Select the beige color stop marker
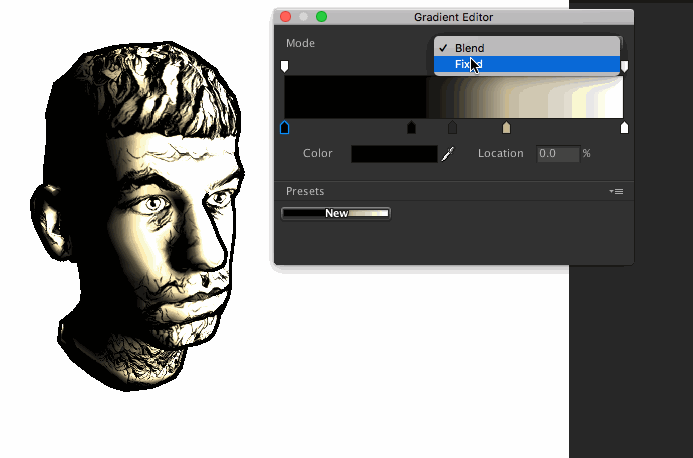This screenshot has height=458, width=693. (506, 128)
